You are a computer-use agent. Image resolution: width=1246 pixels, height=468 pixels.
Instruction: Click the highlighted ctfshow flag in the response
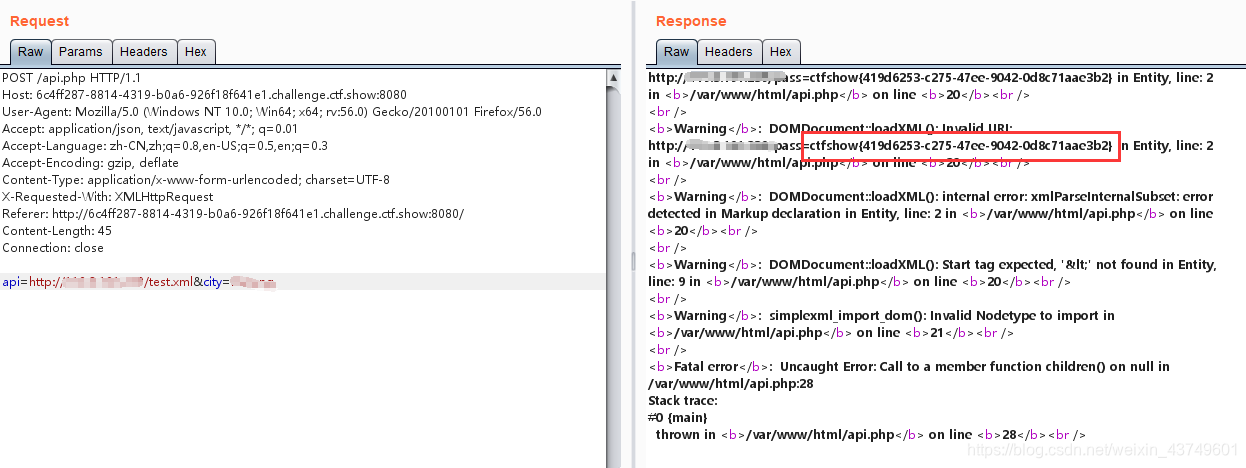[961, 146]
